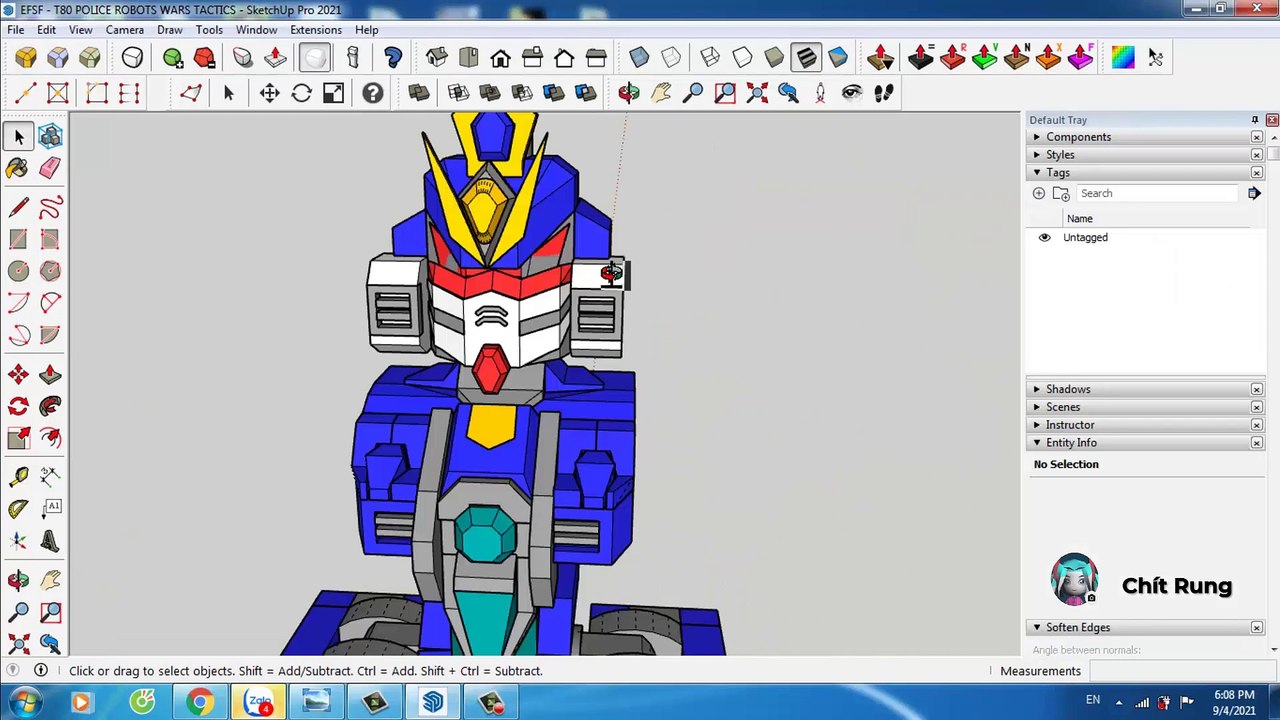Viewport: 1280px width, 720px height.
Task: Click the Zoom Window tool in top toolbar
Action: pos(725,93)
